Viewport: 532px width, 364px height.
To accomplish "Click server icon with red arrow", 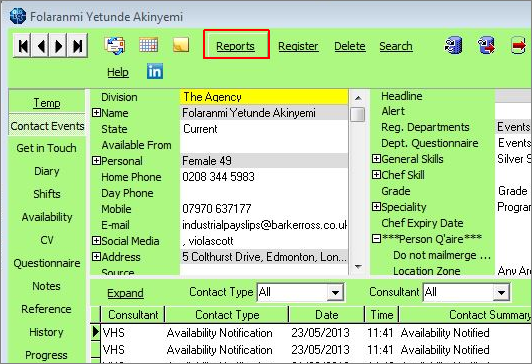I will coord(486,45).
